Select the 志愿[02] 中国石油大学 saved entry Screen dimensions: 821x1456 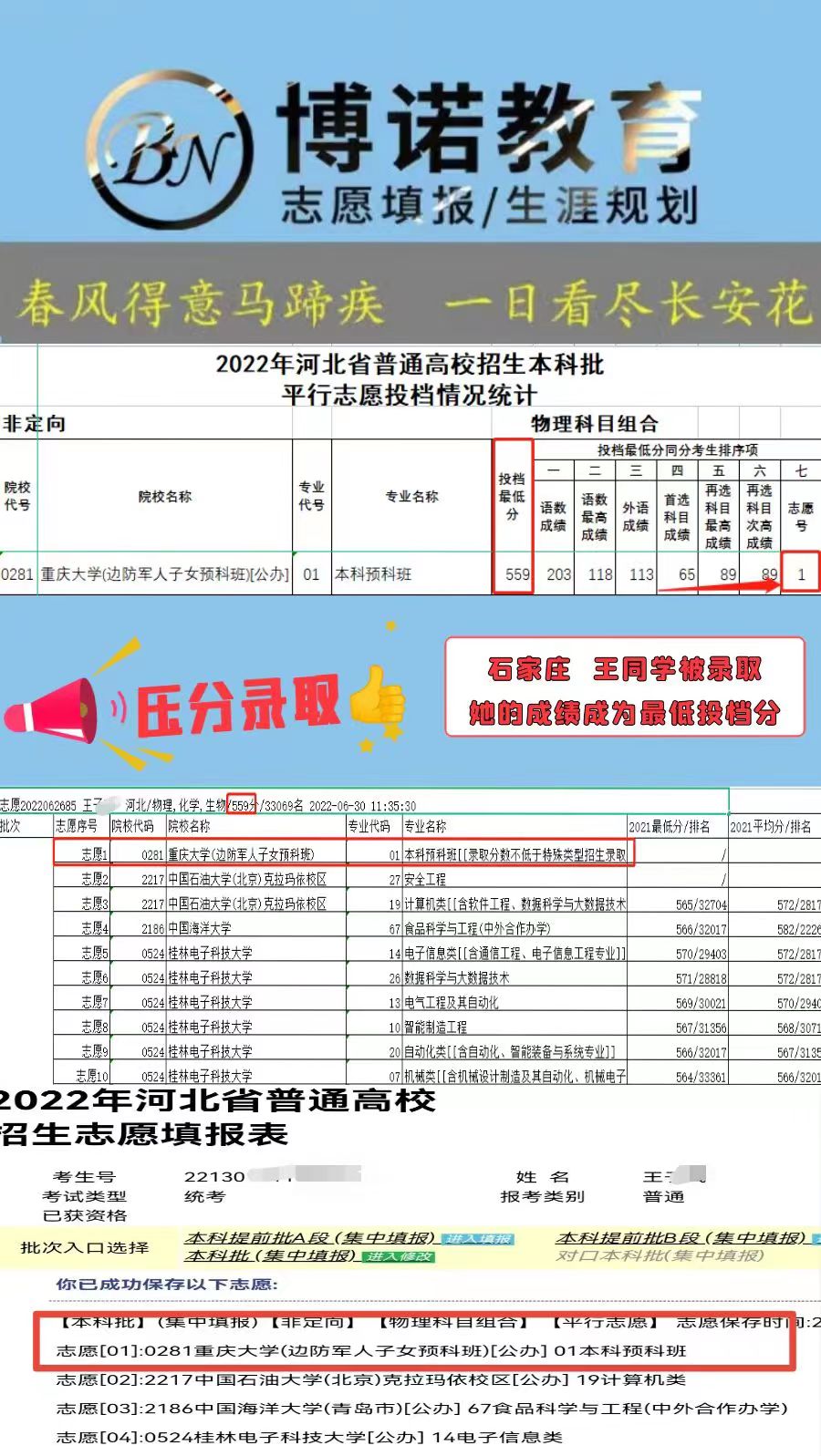click(x=370, y=1379)
